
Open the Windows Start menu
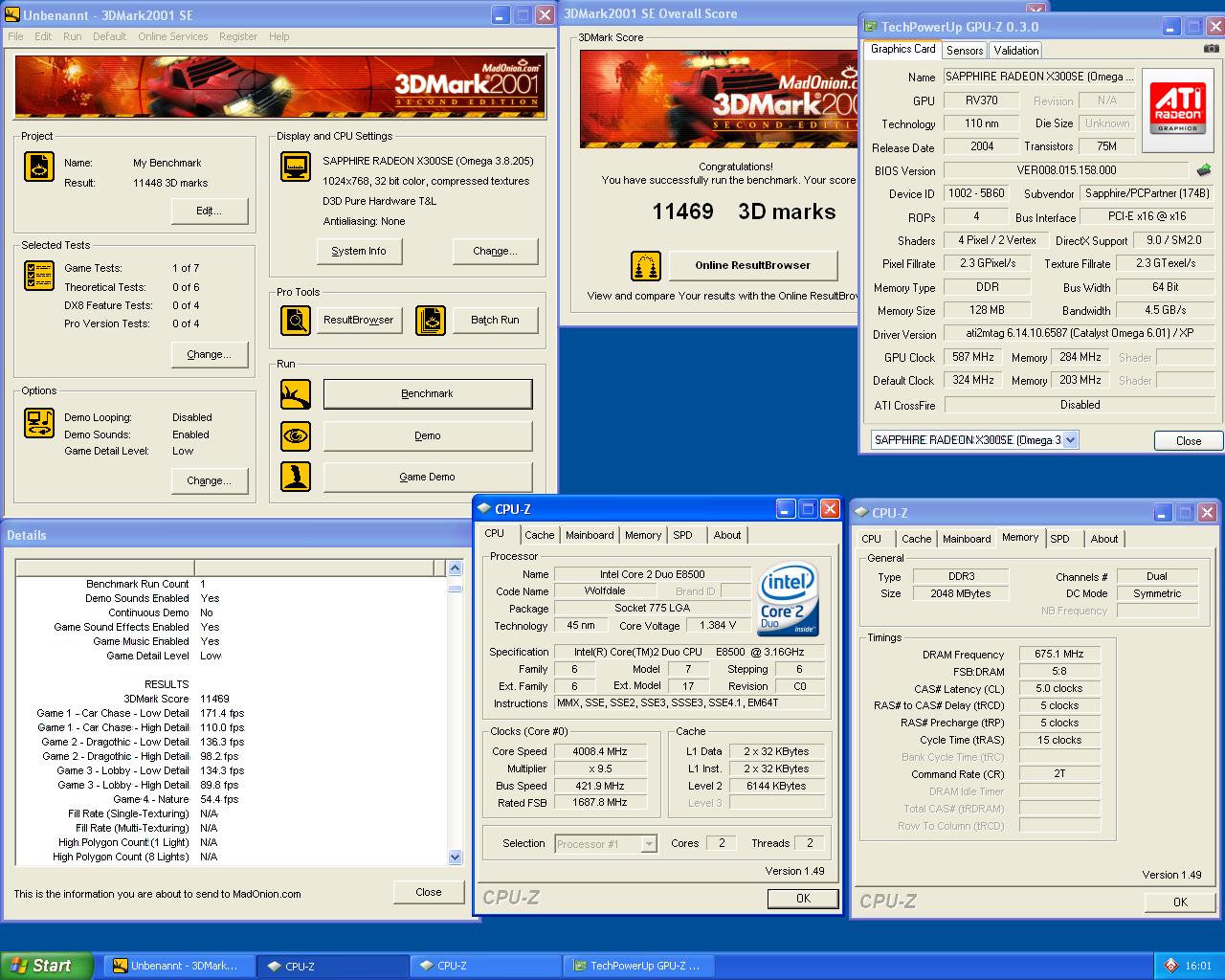click(x=46, y=966)
